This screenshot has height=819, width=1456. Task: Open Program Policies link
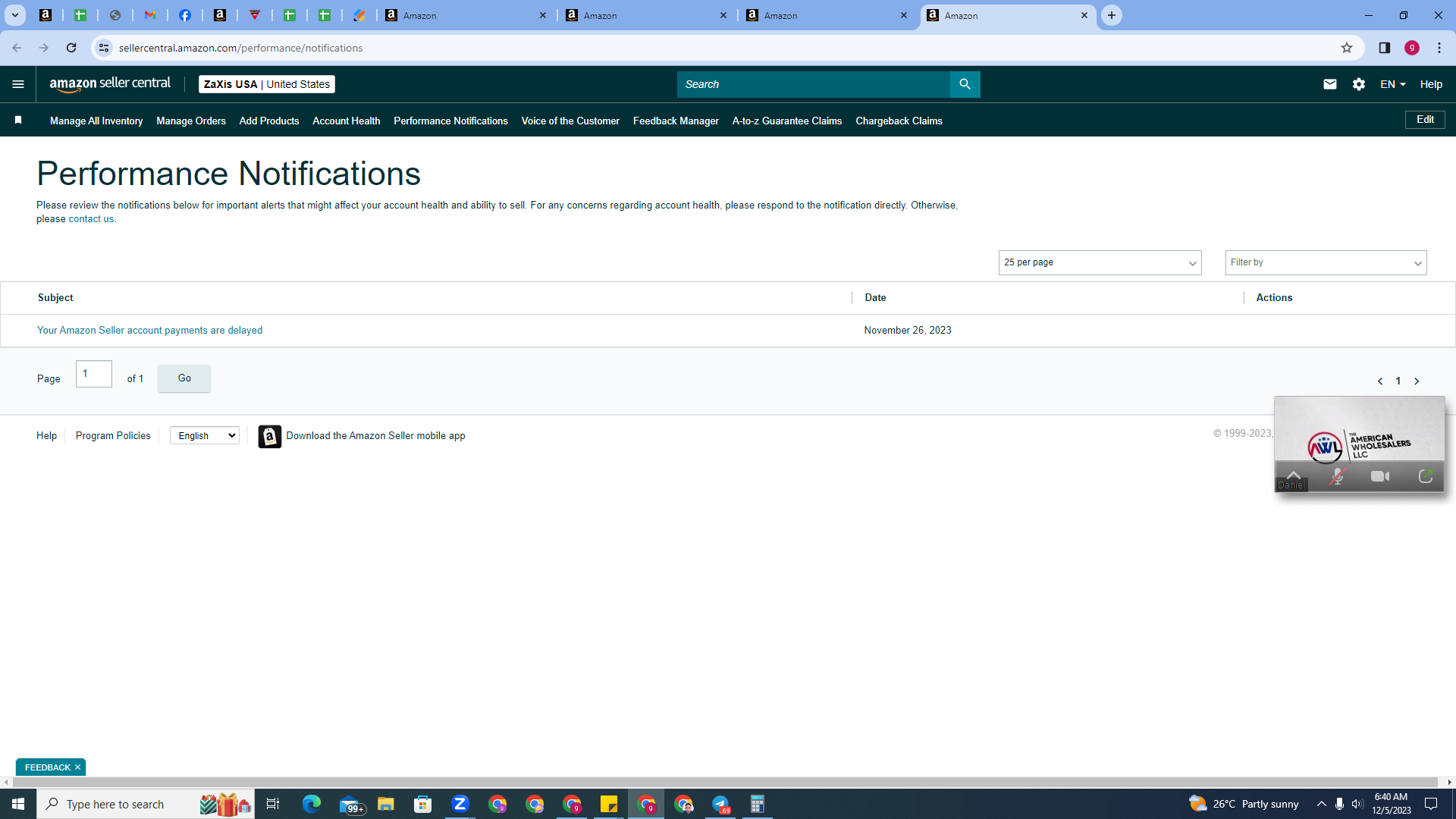113,435
